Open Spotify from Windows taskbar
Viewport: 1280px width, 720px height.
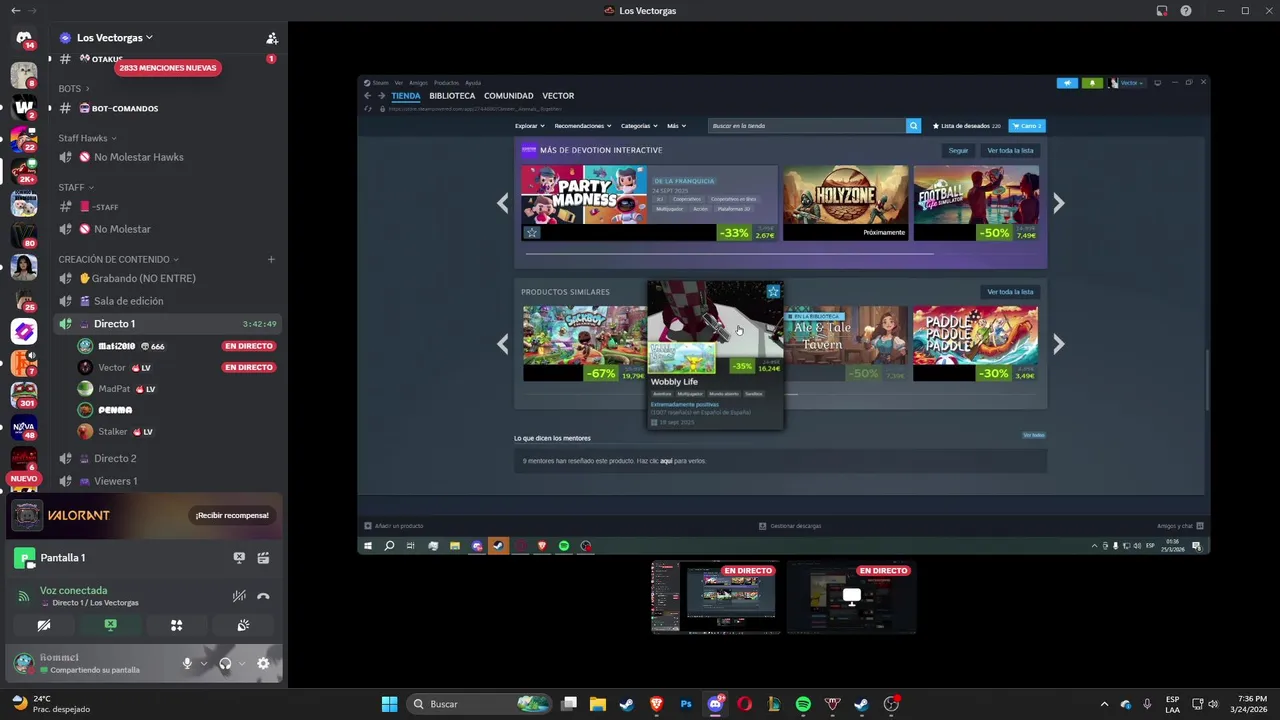(x=803, y=704)
